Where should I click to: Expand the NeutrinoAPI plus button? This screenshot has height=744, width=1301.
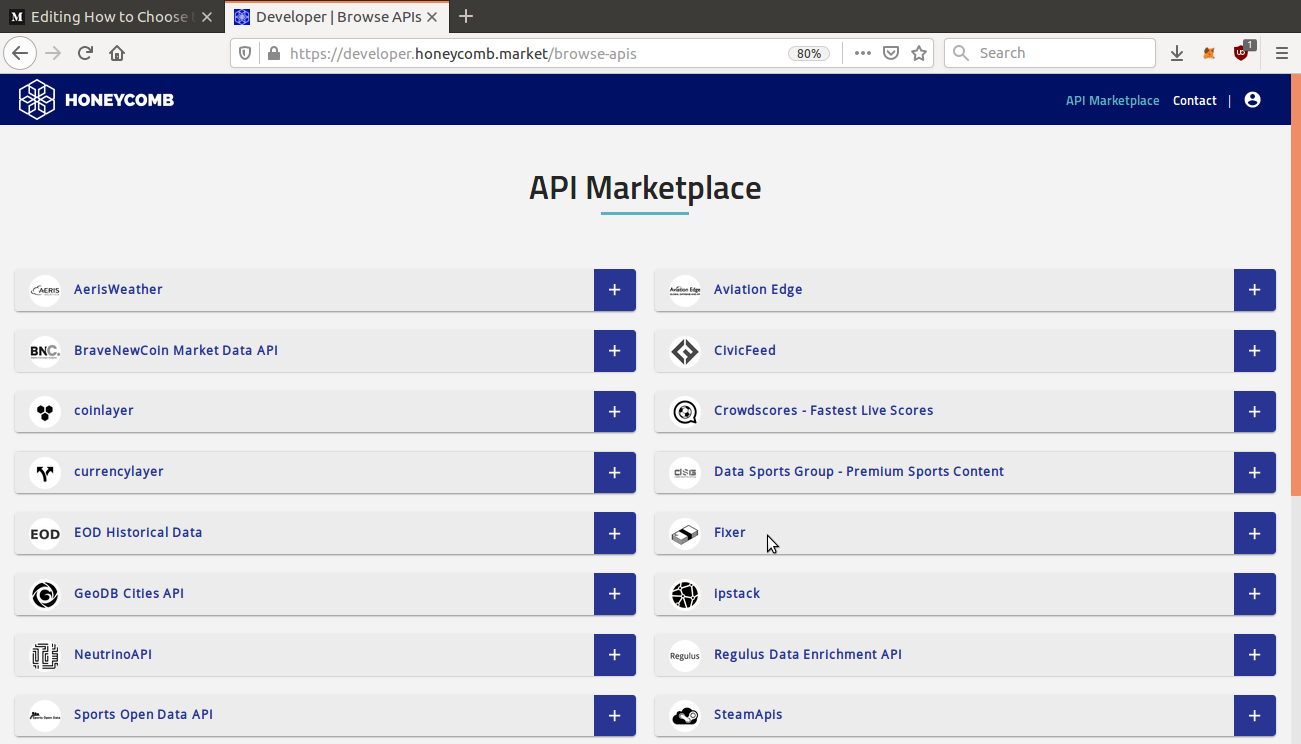615,655
